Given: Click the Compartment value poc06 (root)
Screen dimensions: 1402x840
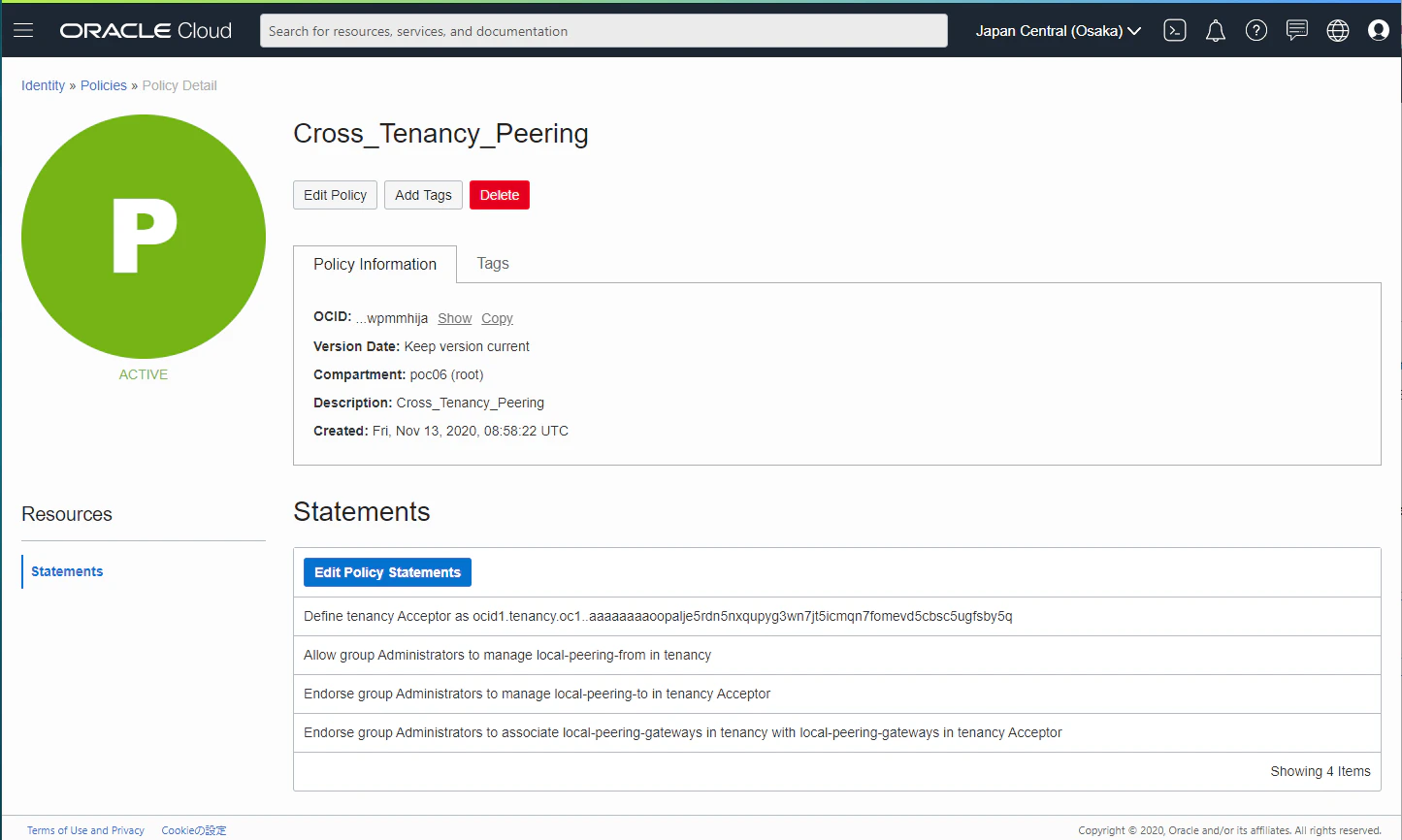Looking at the screenshot, I should click(x=446, y=374).
